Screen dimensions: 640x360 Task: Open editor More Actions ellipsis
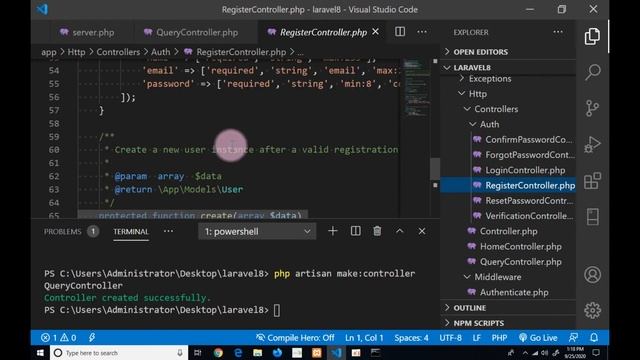[422, 32]
